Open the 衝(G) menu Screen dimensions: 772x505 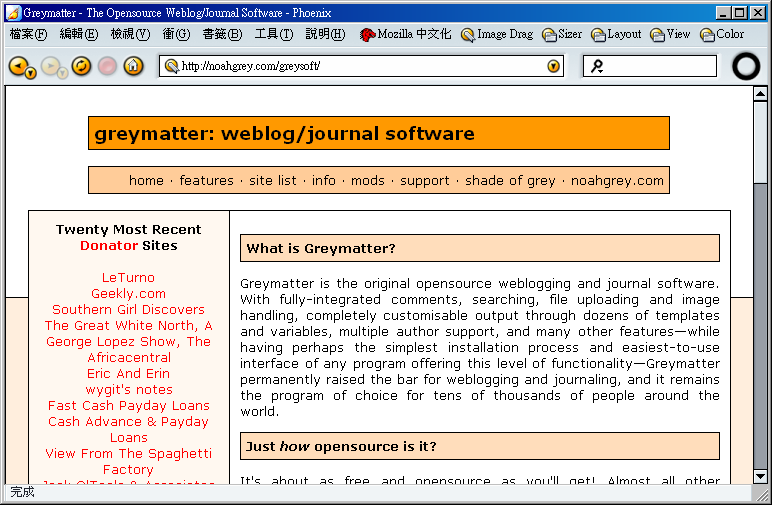point(176,34)
